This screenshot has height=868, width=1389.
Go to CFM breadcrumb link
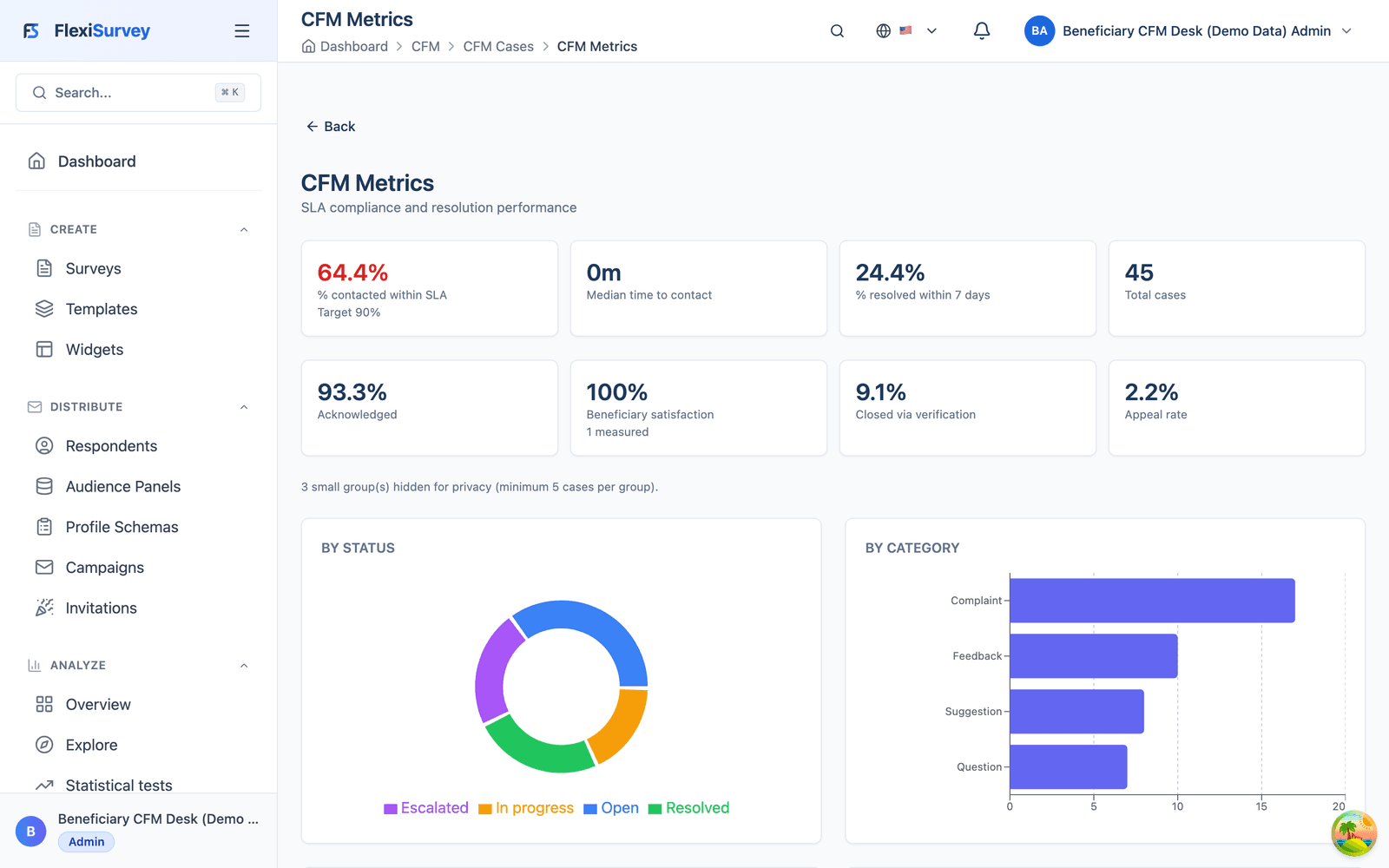click(425, 46)
